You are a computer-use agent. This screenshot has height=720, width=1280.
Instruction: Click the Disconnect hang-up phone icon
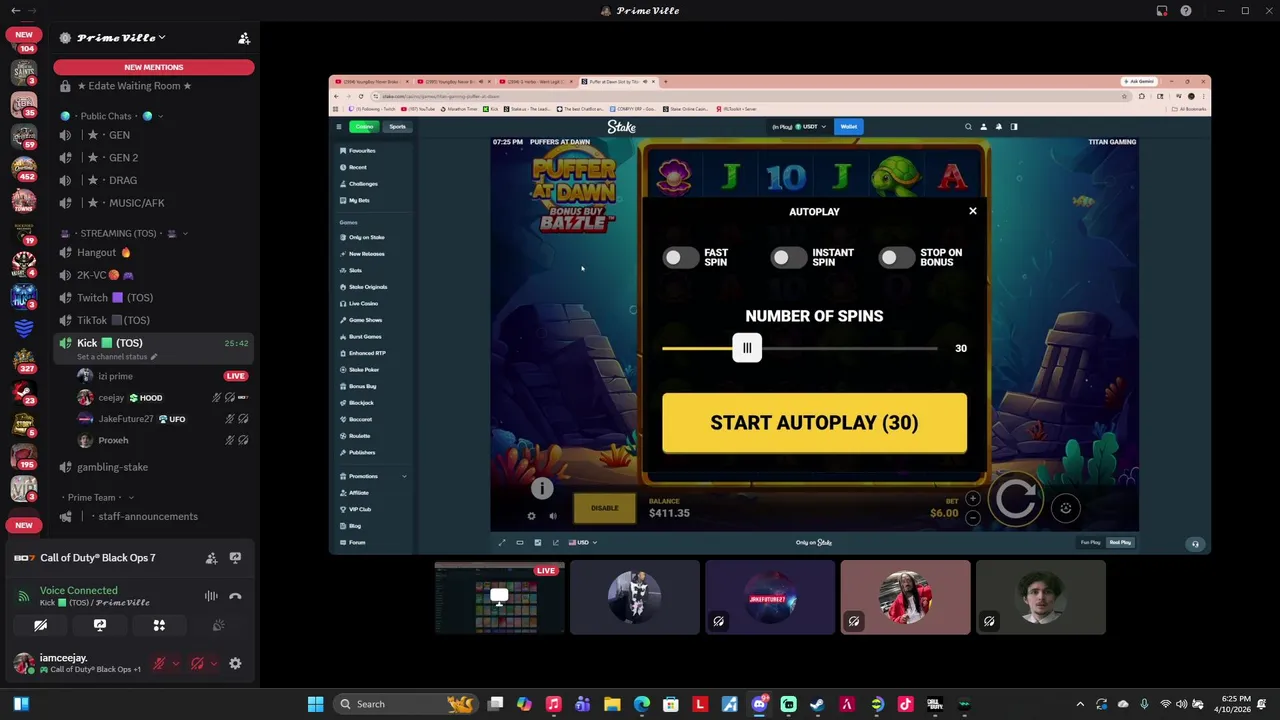pos(235,596)
